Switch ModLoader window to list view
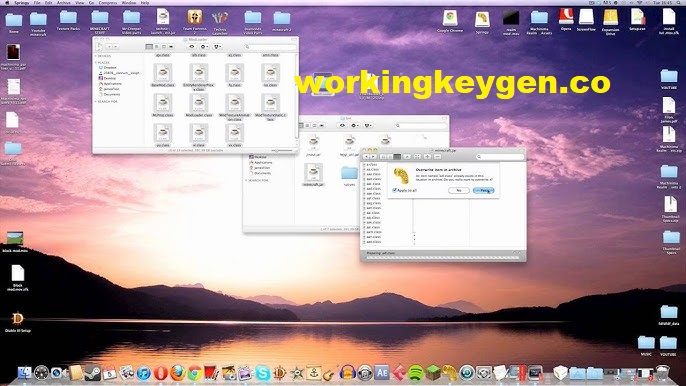The image size is (686, 386). coord(156,46)
